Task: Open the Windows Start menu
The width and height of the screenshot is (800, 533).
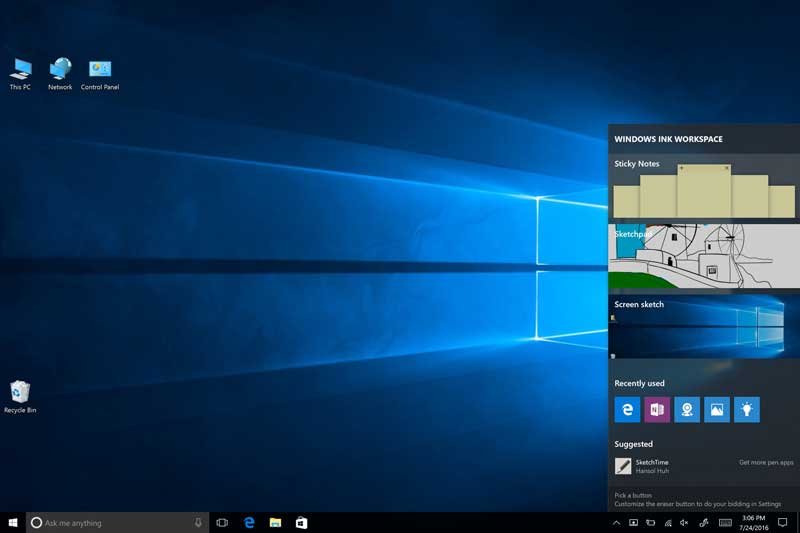Action: (x=13, y=523)
